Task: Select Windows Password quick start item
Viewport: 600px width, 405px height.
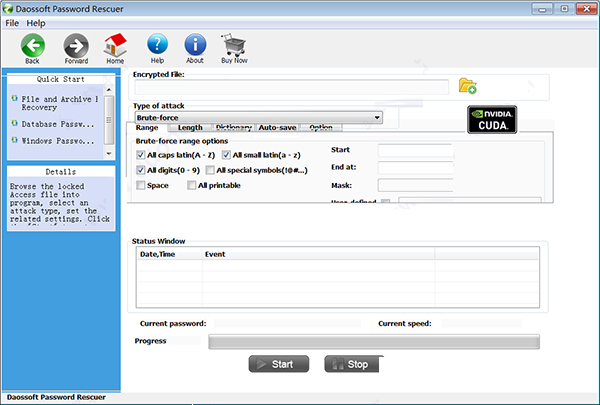Action: coord(58,141)
